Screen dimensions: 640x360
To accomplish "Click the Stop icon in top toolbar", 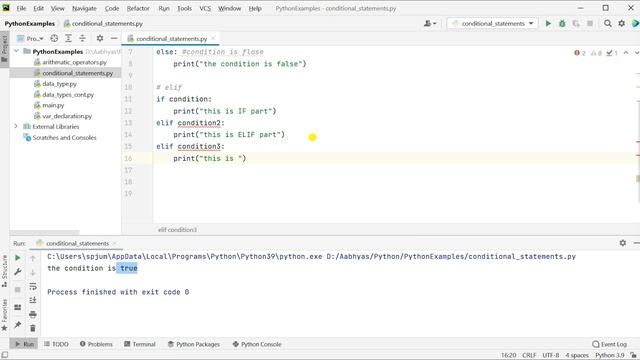I will (590, 24).
